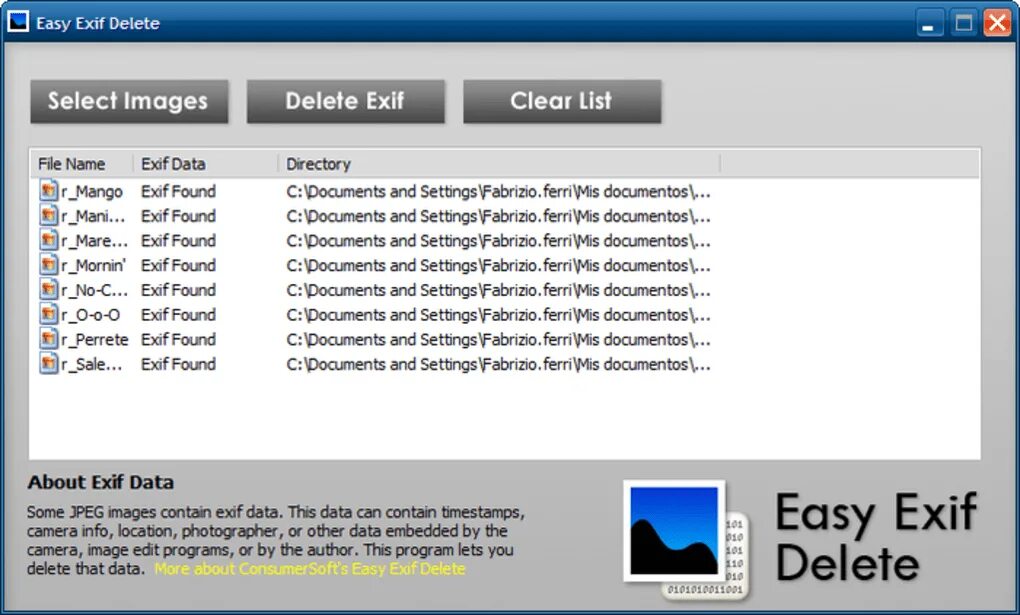Select the r_O-o-O file name
The width and height of the screenshot is (1020, 615).
90,316
